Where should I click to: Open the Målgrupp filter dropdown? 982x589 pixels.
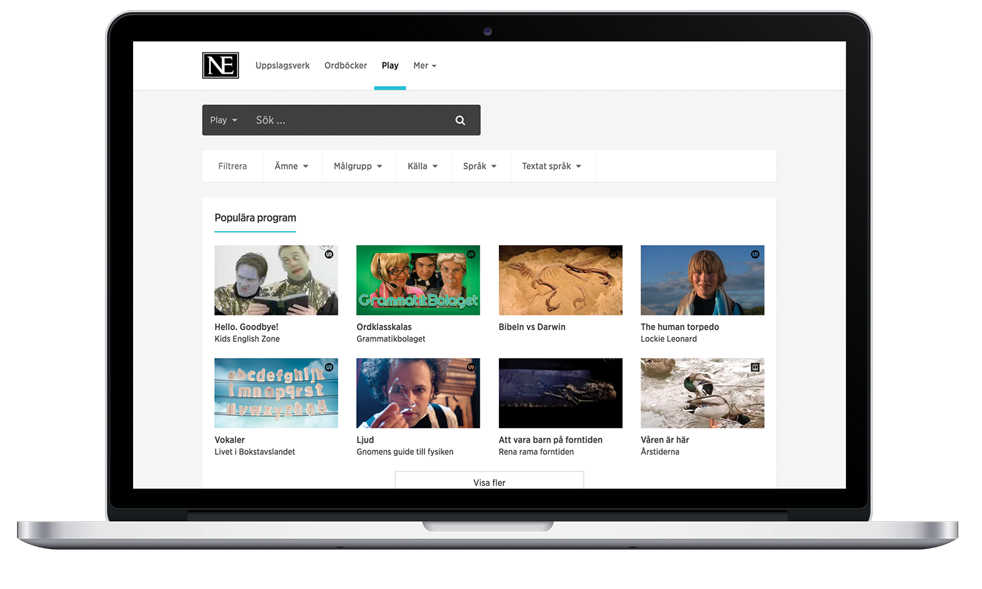[358, 167]
